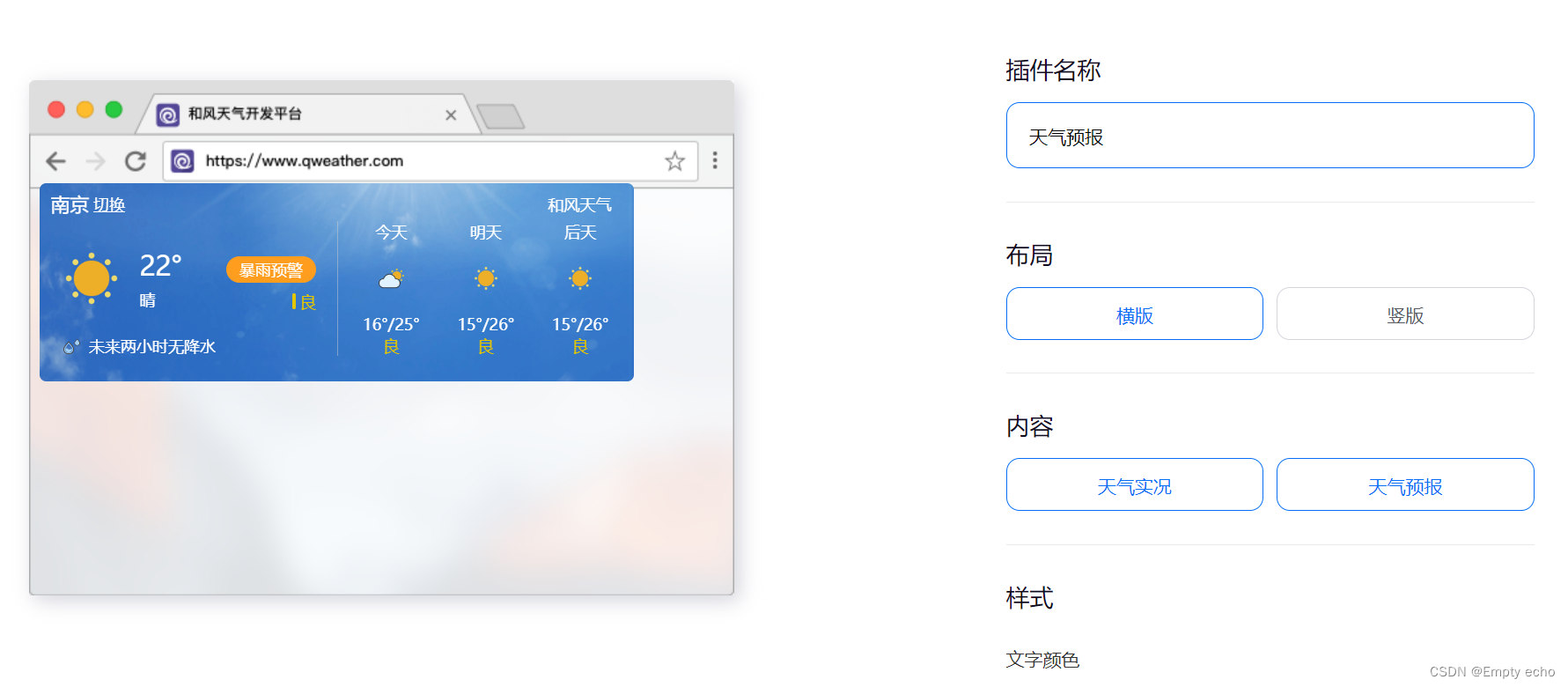Click the 内容 section heading
1568x687 pixels.
click(1029, 426)
